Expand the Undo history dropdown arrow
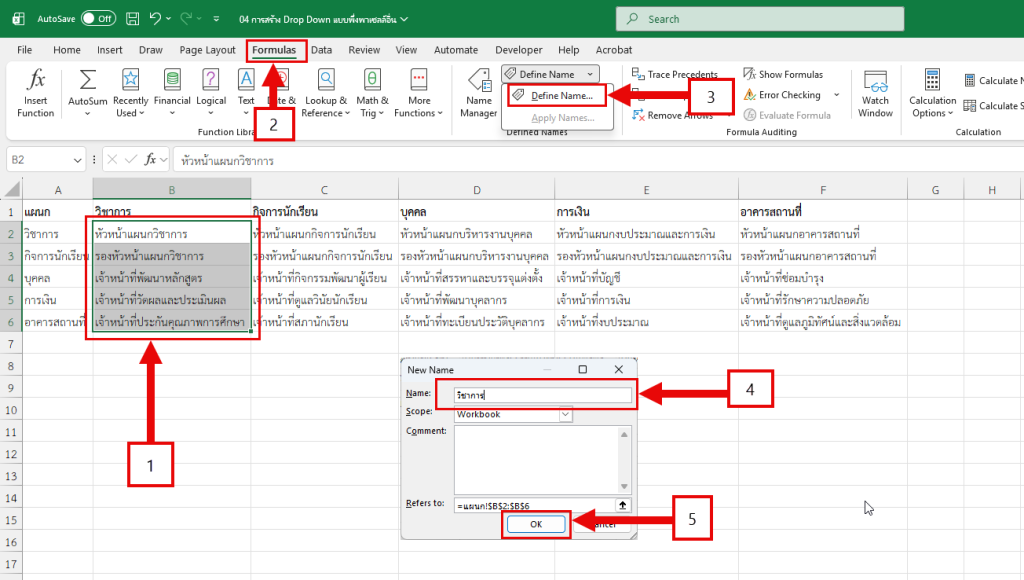The image size is (1024, 580). pos(168,19)
